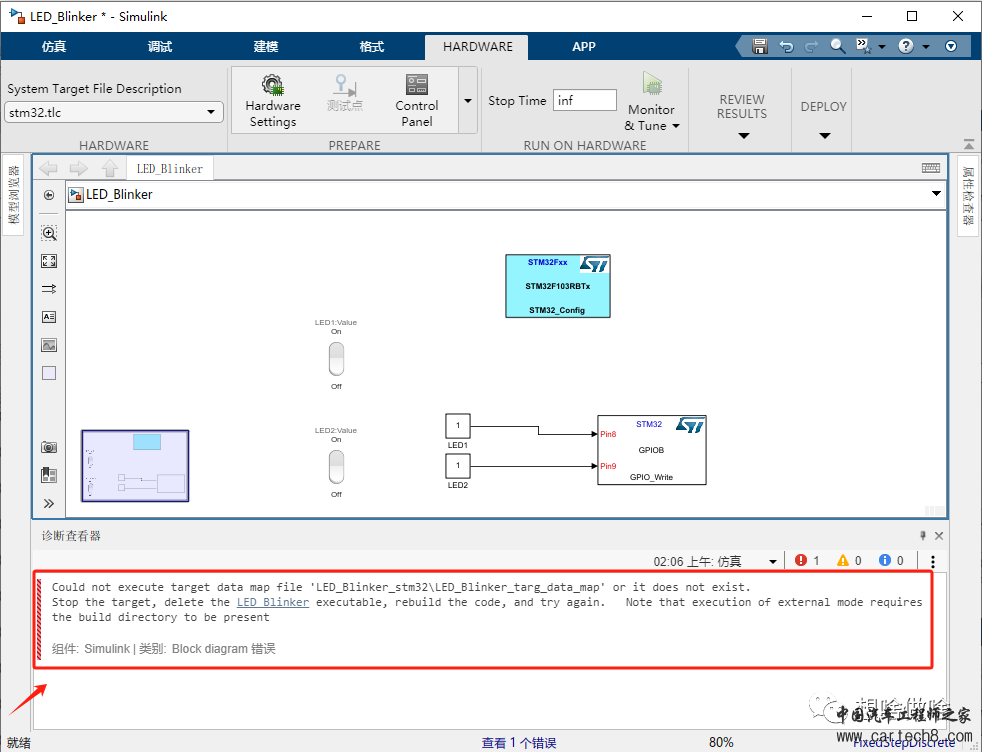This screenshot has width=982, height=752.
Task: Expand the palette with the double chevron
Action: pos(49,503)
